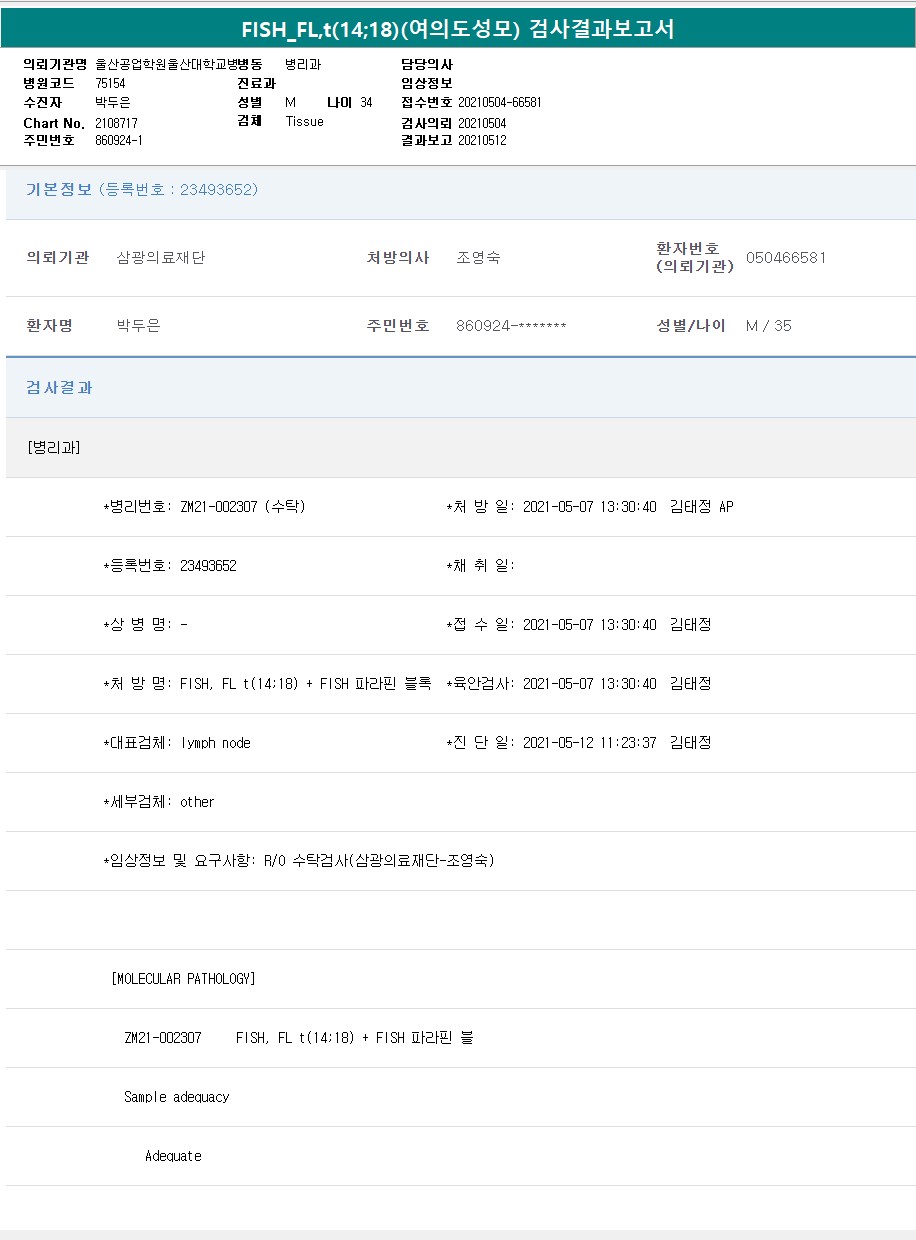Click prescribing doctor name 조영숙
This screenshot has height=1240, width=916.
pyautogui.click(x=478, y=257)
